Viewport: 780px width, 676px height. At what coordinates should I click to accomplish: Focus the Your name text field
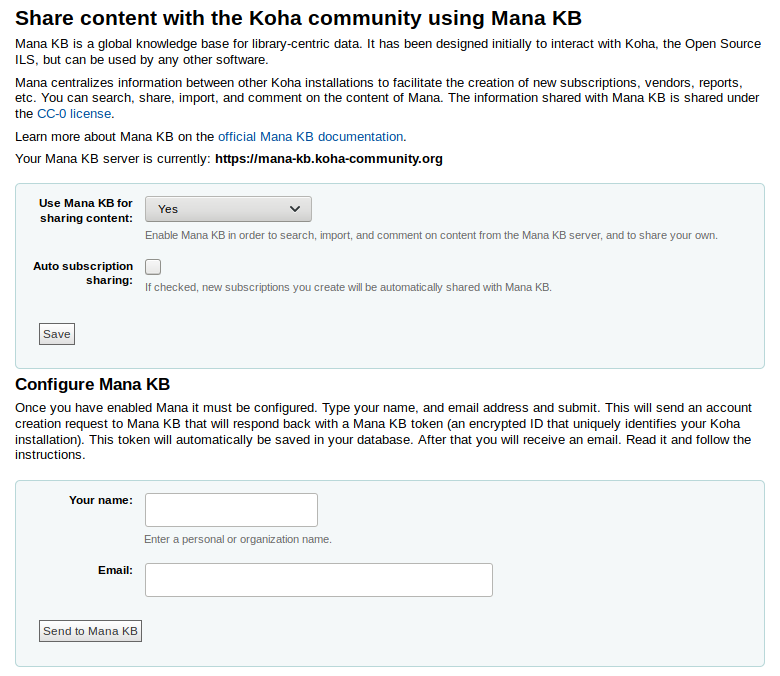pos(231,510)
